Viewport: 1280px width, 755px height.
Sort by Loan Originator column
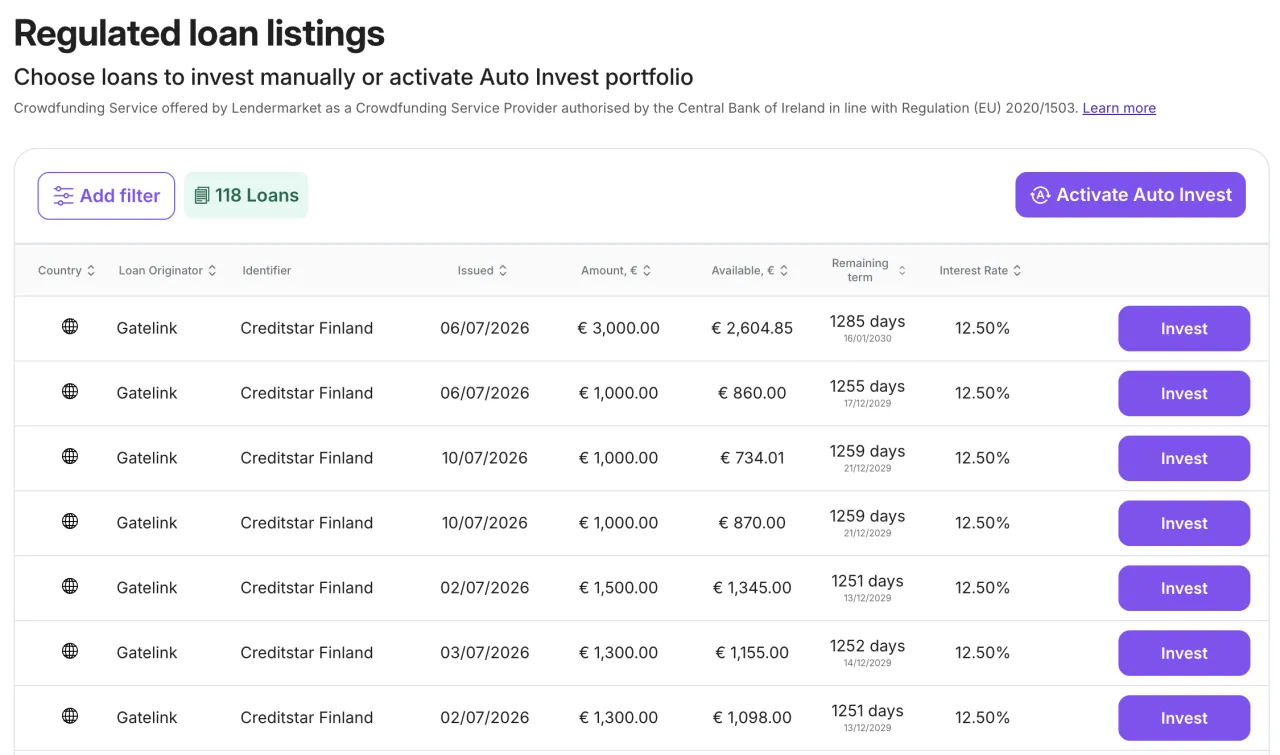pos(167,271)
